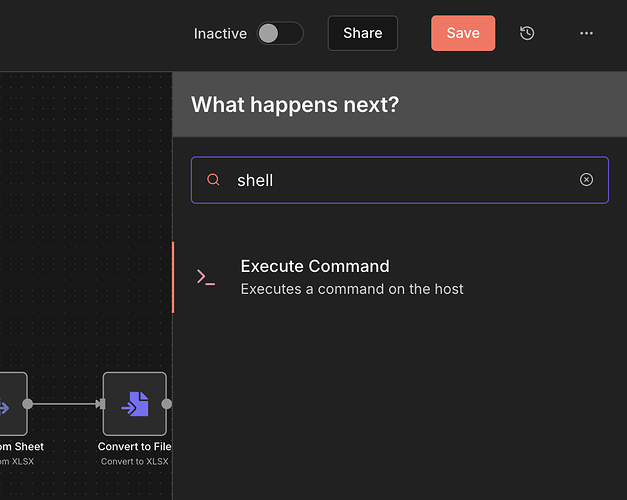Click the input connector of Convert to File
This screenshot has width=627, height=500.
click(101, 404)
